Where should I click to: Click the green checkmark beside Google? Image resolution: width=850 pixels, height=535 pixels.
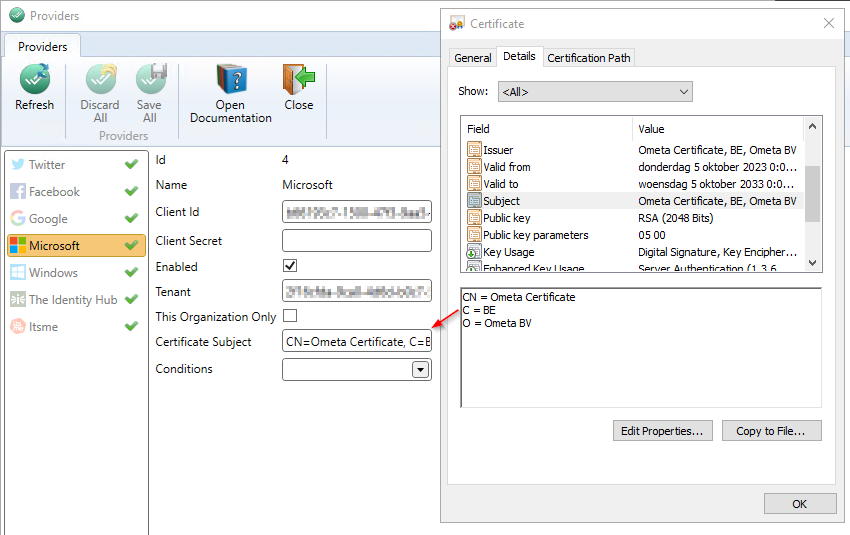[131, 218]
